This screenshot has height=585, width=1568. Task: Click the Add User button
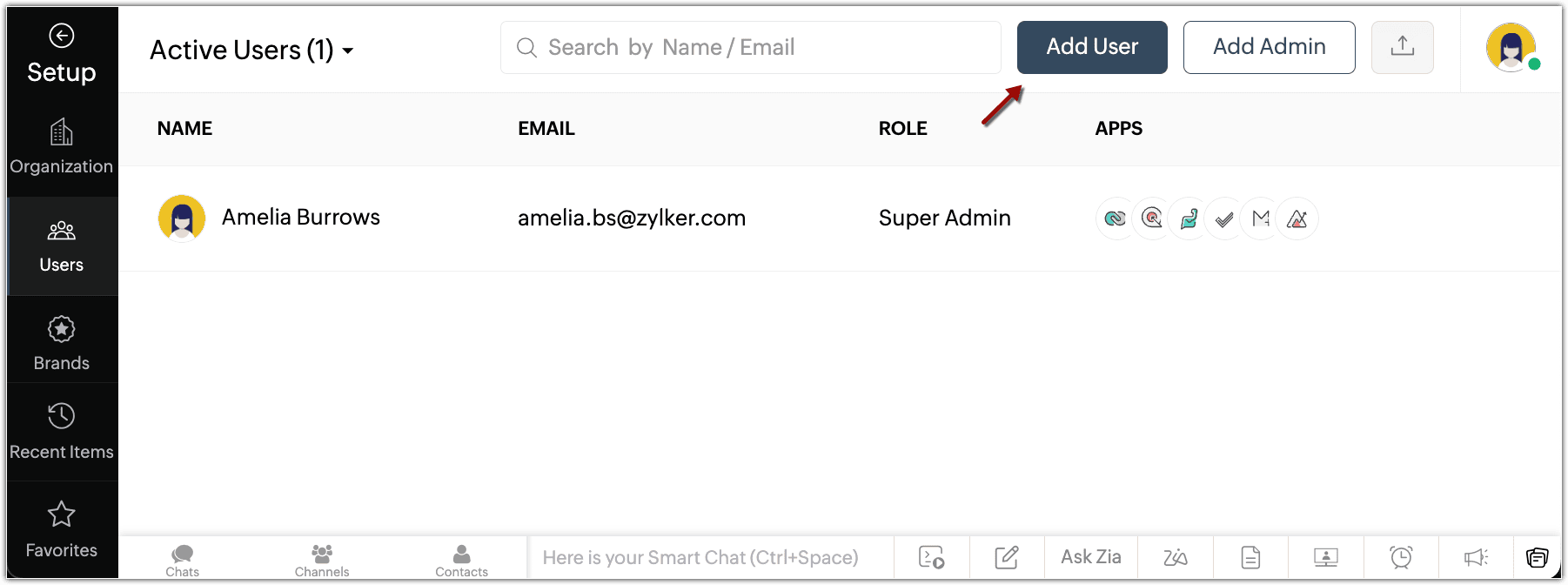point(1092,47)
